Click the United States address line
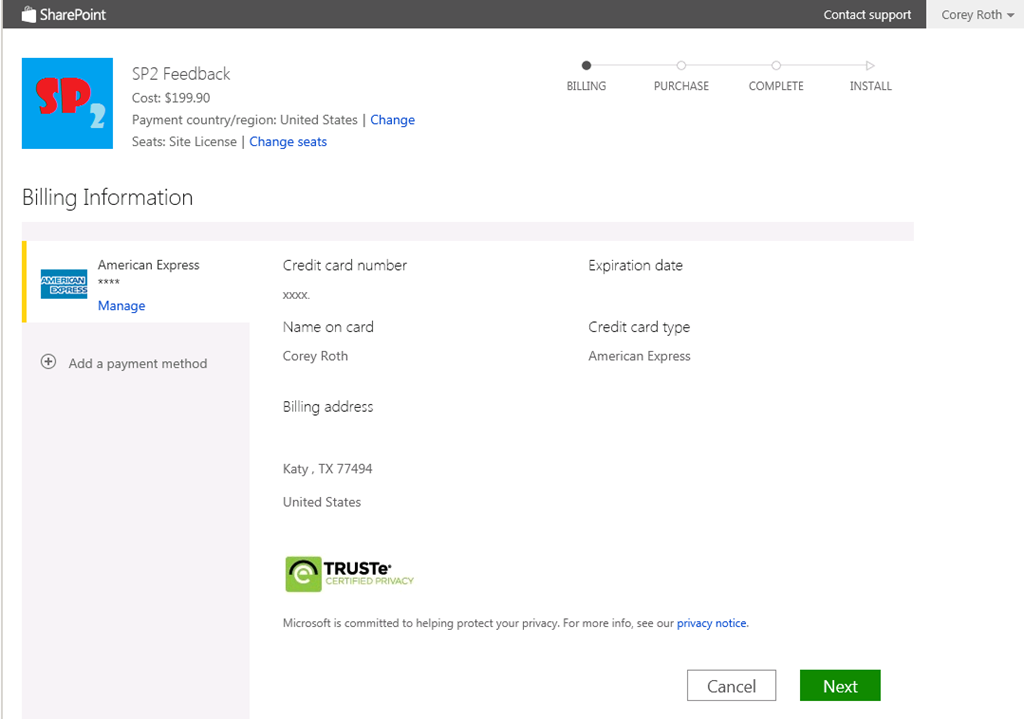 pos(322,502)
